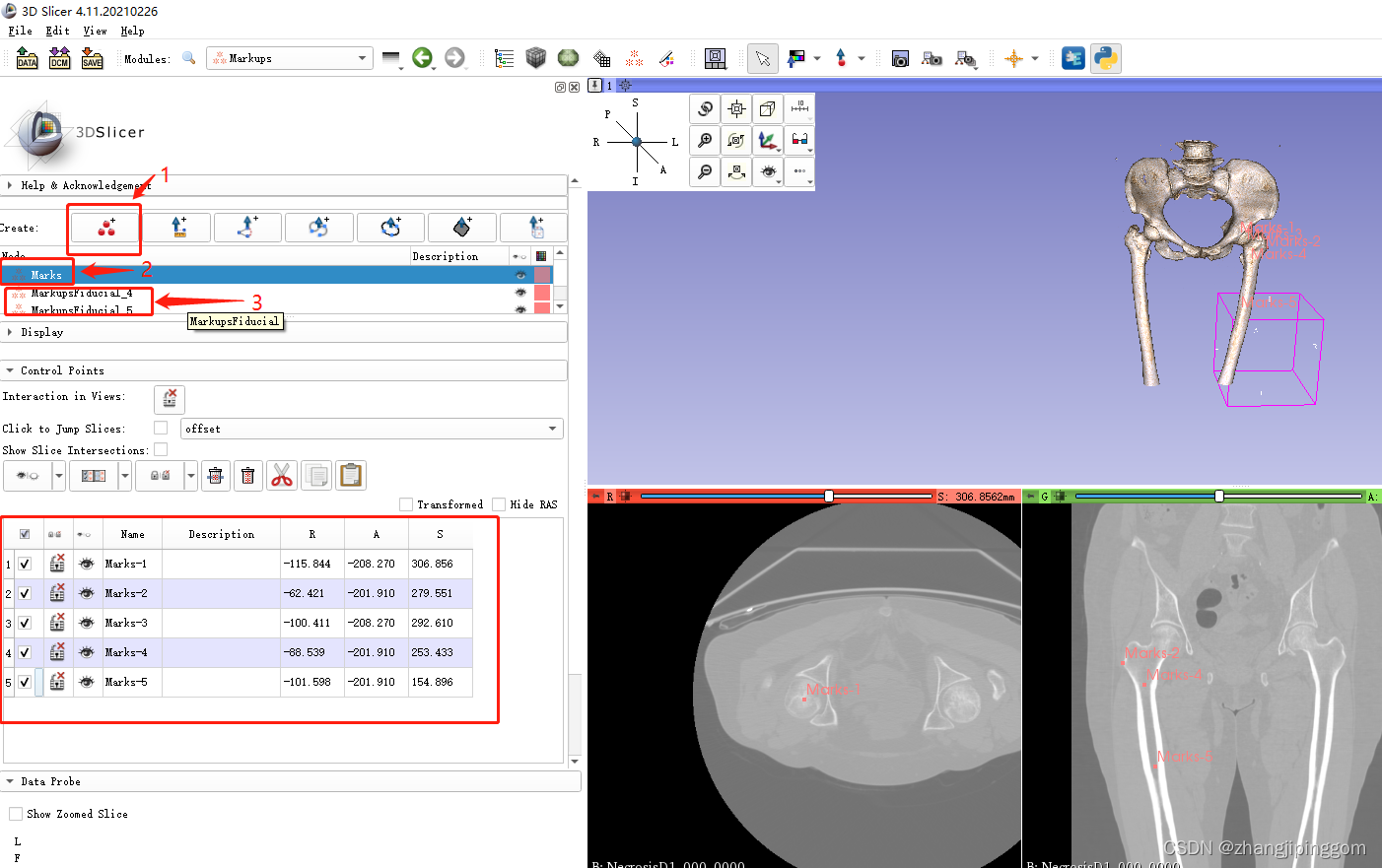Viewport: 1382px width, 868px height.
Task: Create a new line markup
Action: pyautogui.click(x=177, y=228)
